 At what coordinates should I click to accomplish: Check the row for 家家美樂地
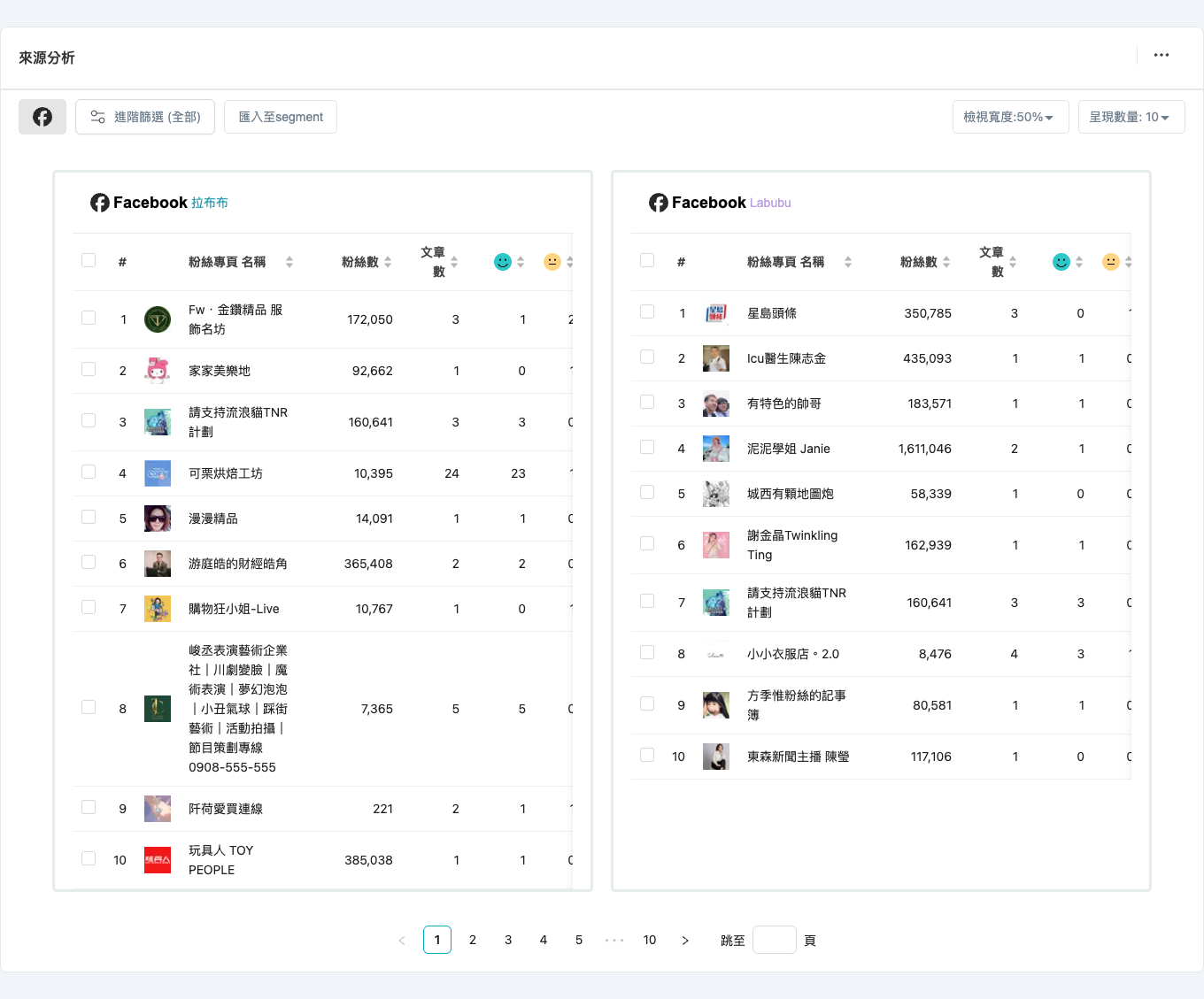[x=89, y=369]
